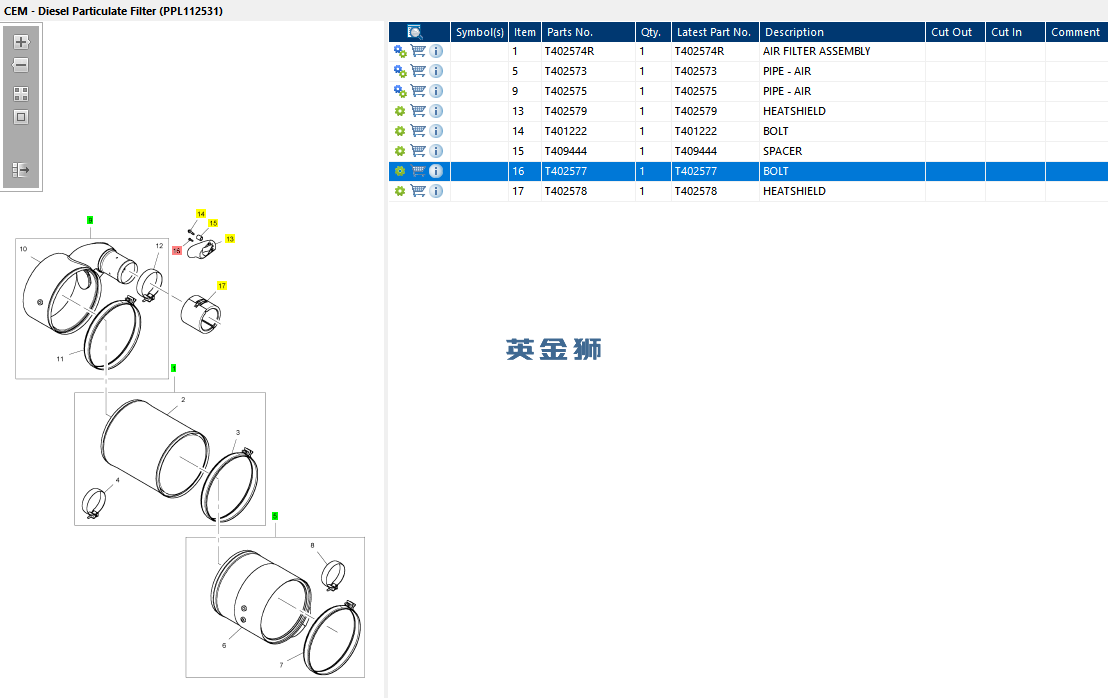
Task: Click the four-square grid view icon
Action: pos(20,94)
